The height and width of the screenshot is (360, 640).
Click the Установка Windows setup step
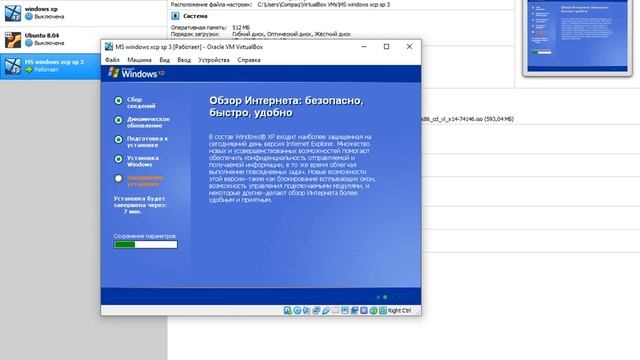pyautogui.click(x=137, y=161)
